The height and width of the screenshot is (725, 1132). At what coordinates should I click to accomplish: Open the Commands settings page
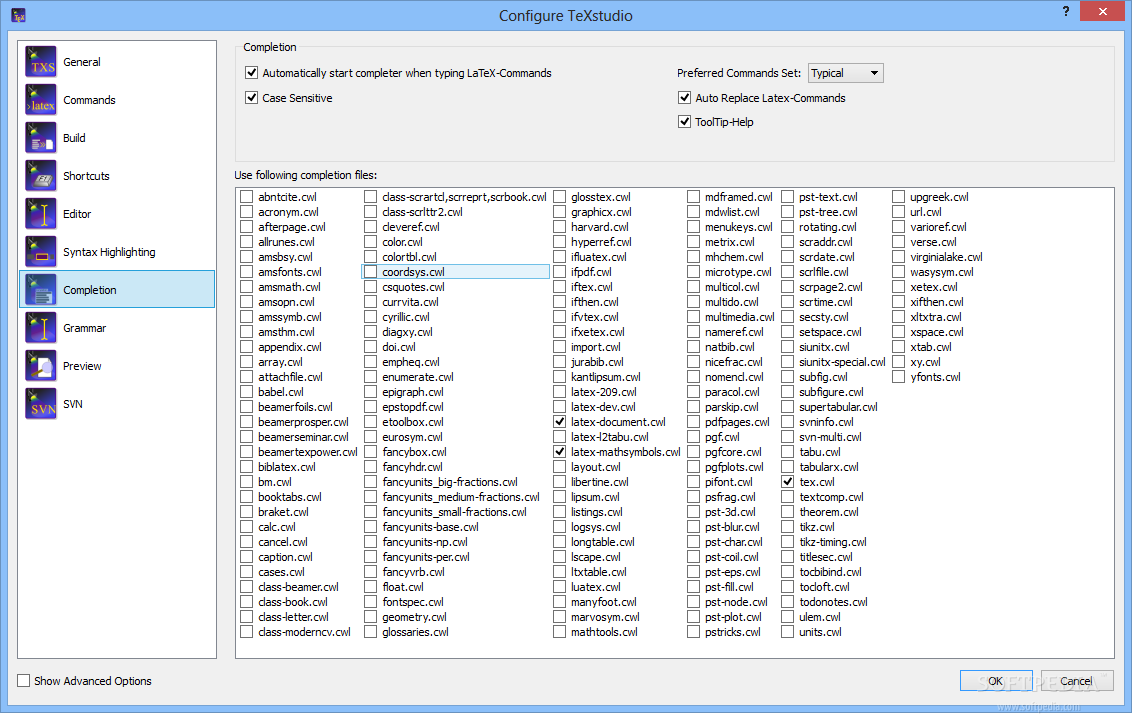pos(117,100)
